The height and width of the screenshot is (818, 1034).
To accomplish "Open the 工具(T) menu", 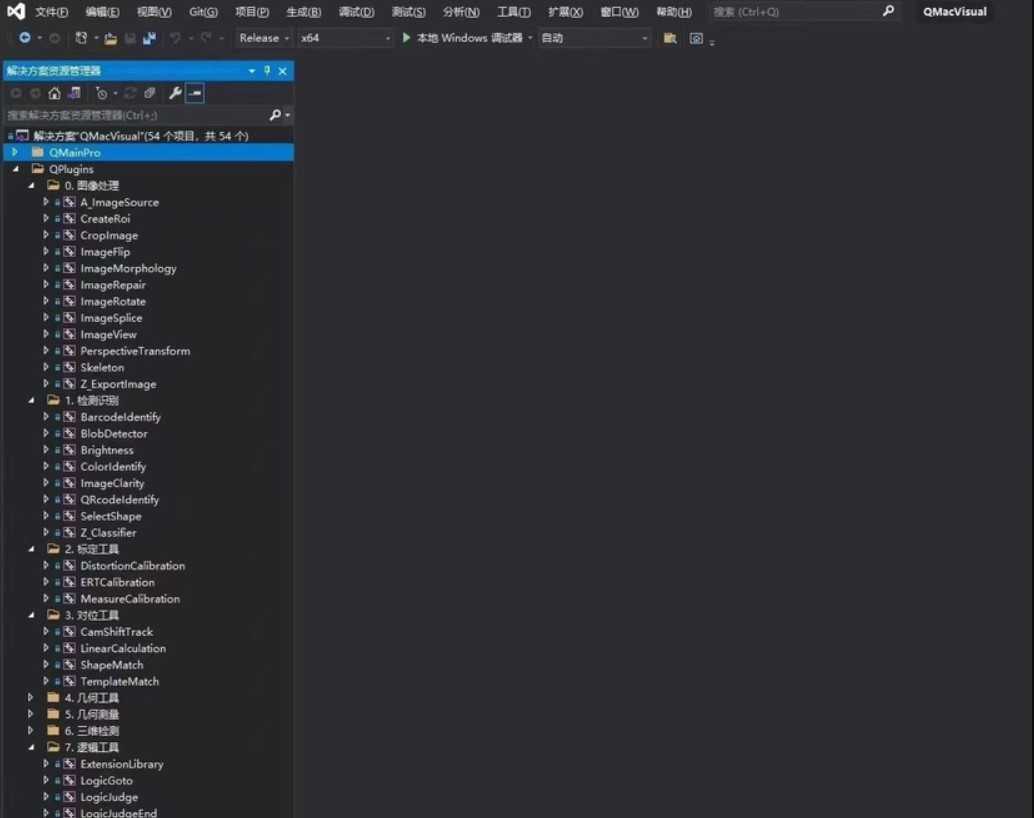I will click(514, 12).
